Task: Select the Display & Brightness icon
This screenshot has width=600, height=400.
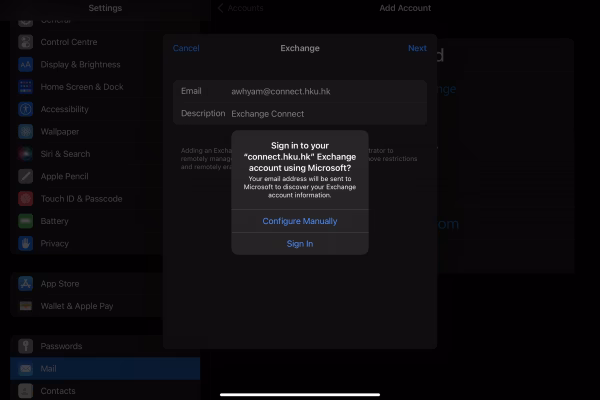Action: pyautogui.click(x=26, y=65)
